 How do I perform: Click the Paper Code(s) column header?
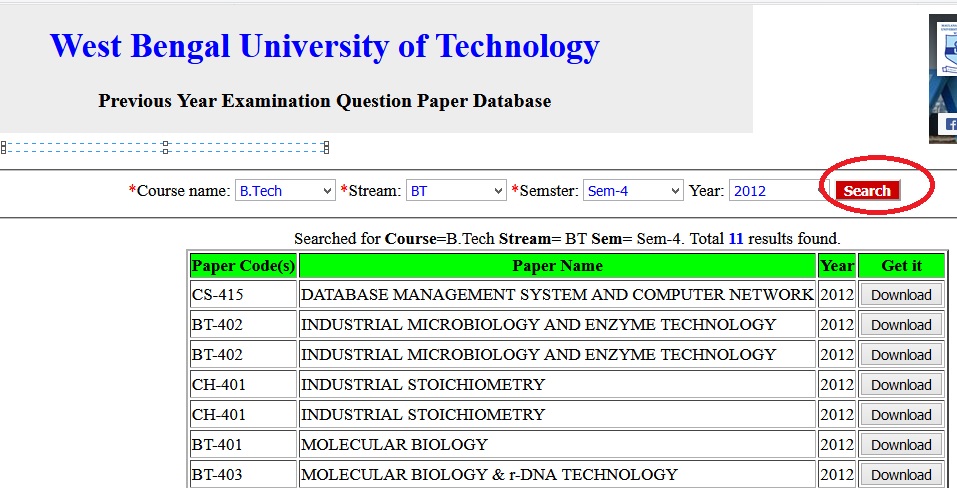pyautogui.click(x=243, y=266)
